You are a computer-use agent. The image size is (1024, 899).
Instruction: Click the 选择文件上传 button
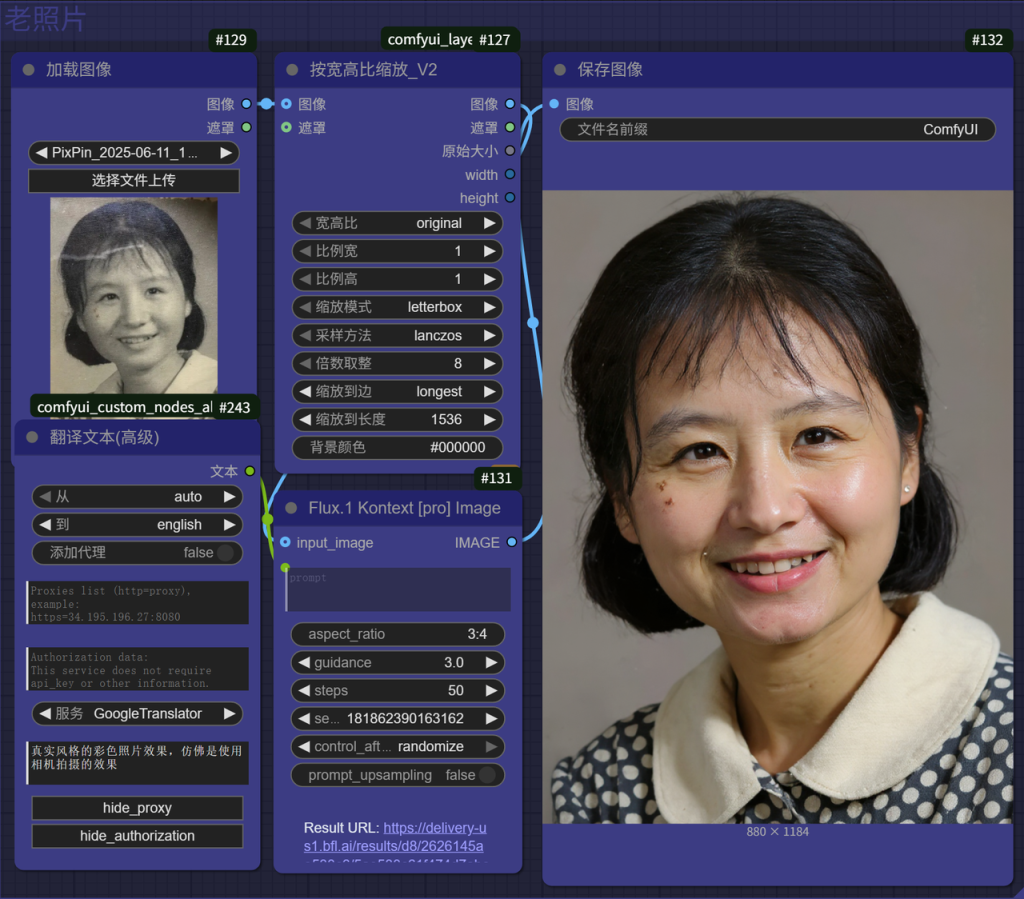[x=133, y=180]
